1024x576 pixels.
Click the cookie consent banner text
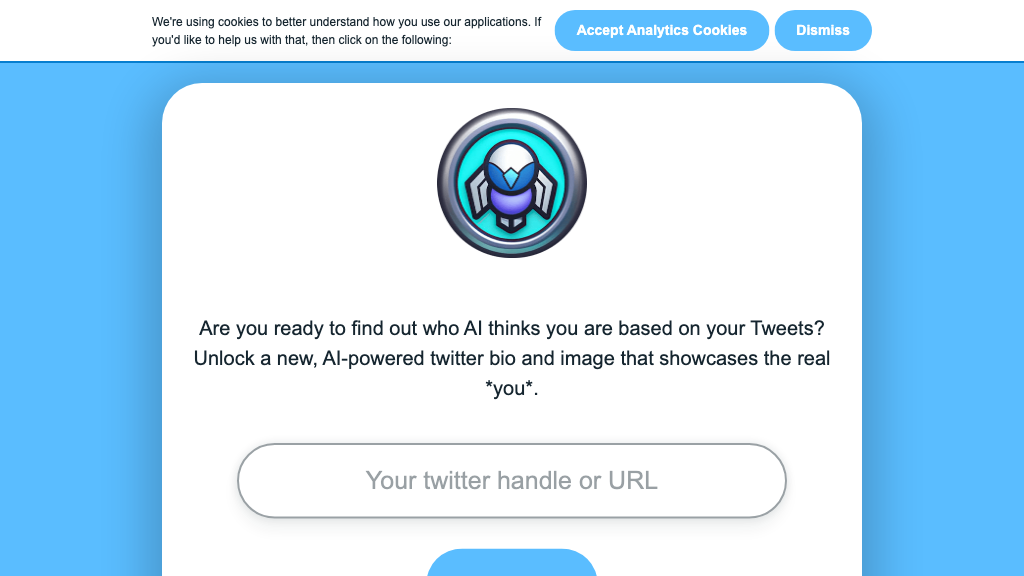(x=345, y=30)
